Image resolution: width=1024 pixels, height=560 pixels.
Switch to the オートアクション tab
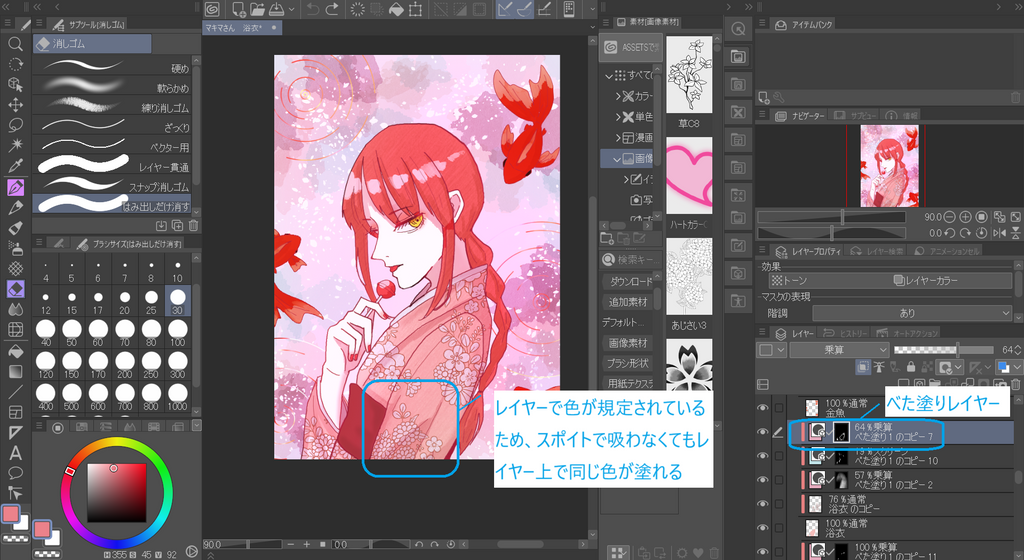(908, 334)
